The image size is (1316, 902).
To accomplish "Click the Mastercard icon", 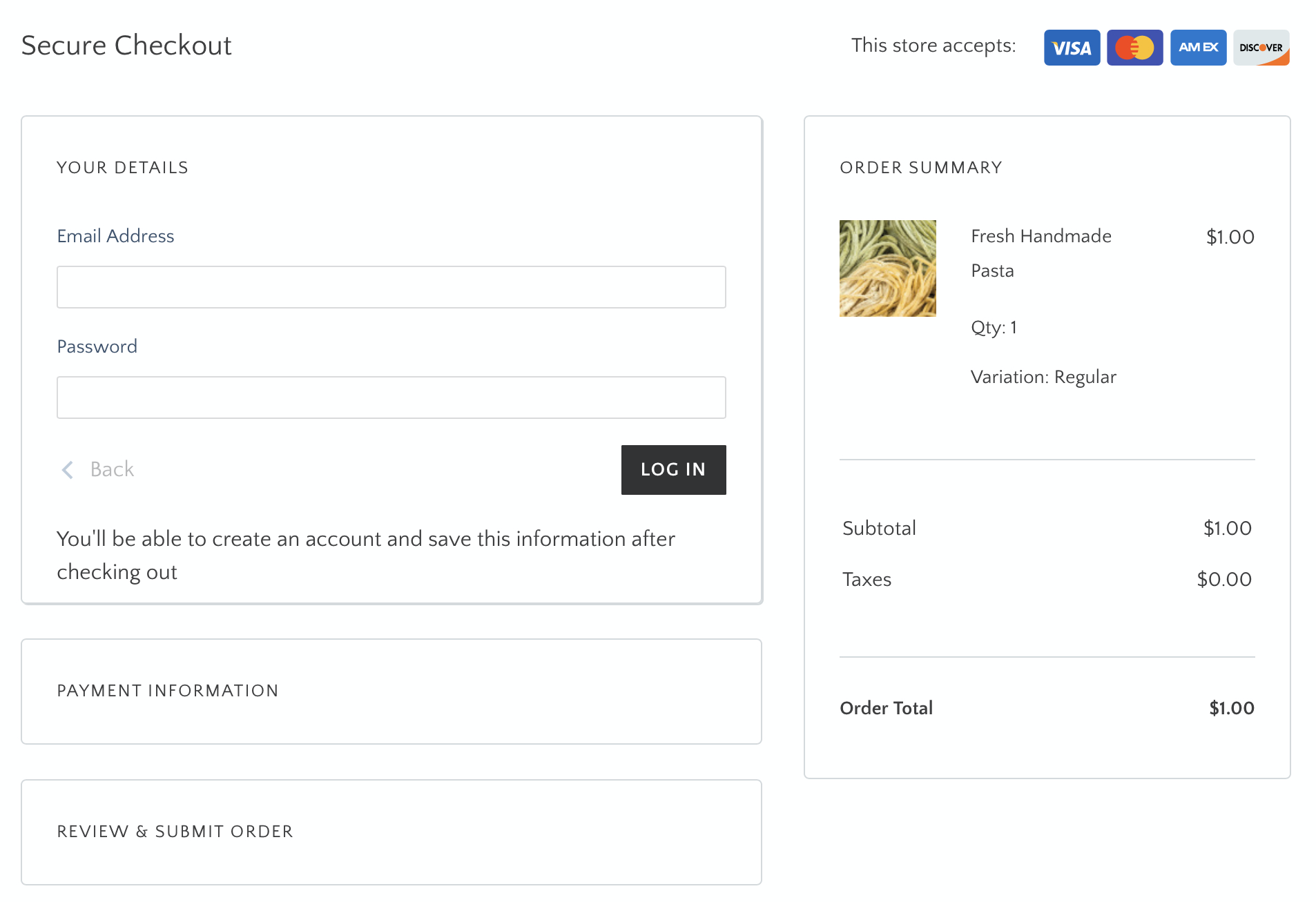I will click(1134, 47).
